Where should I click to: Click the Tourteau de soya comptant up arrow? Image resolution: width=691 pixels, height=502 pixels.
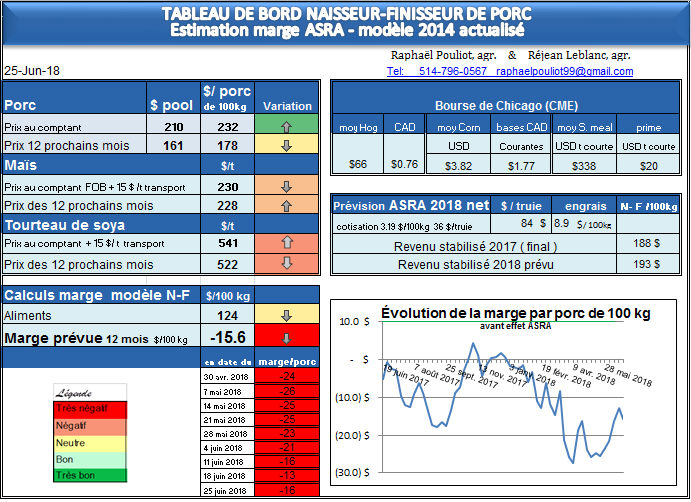click(286, 244)
